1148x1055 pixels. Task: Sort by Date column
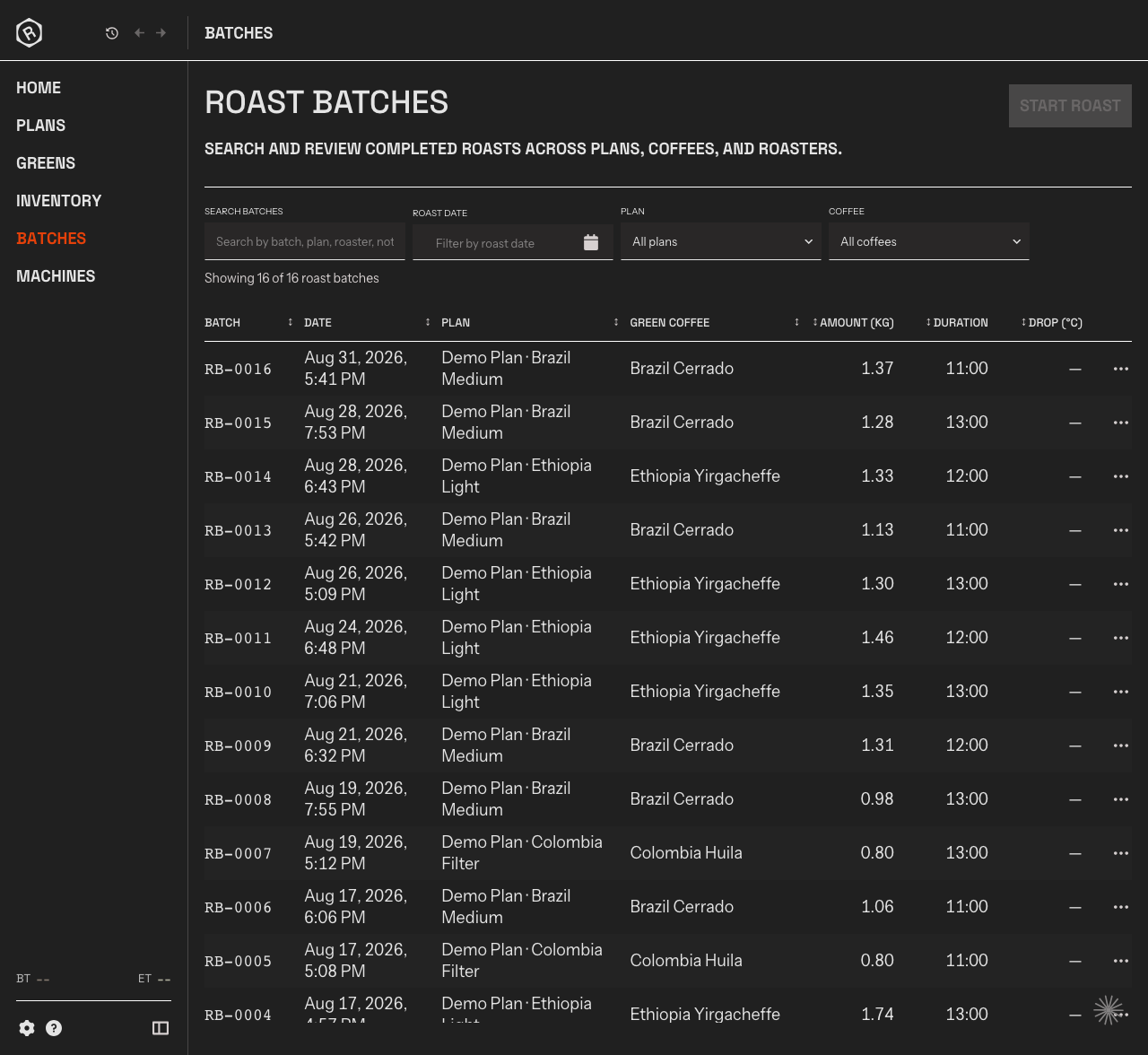tap(367, 323)
